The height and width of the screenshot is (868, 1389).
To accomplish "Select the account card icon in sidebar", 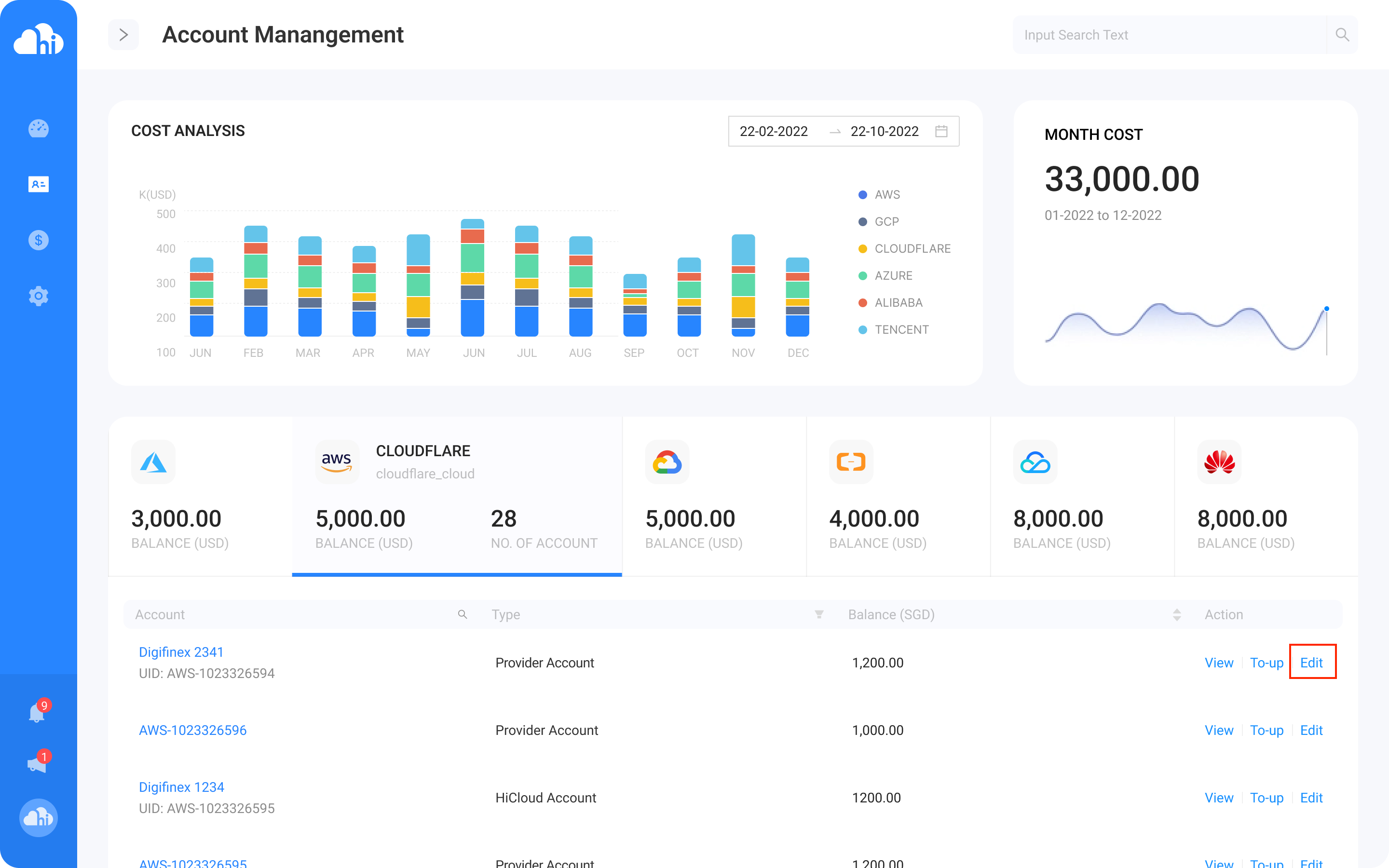I will (39, 184).
